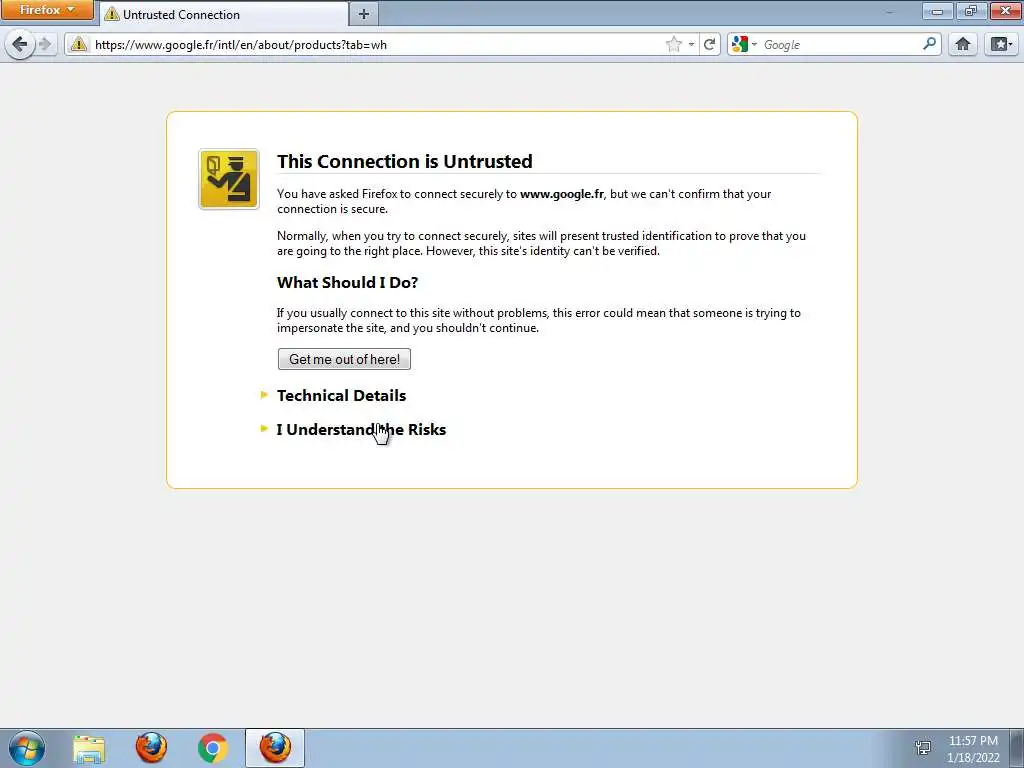Open the Windows Start button
Screen dimensions: 1024x768
27,748
